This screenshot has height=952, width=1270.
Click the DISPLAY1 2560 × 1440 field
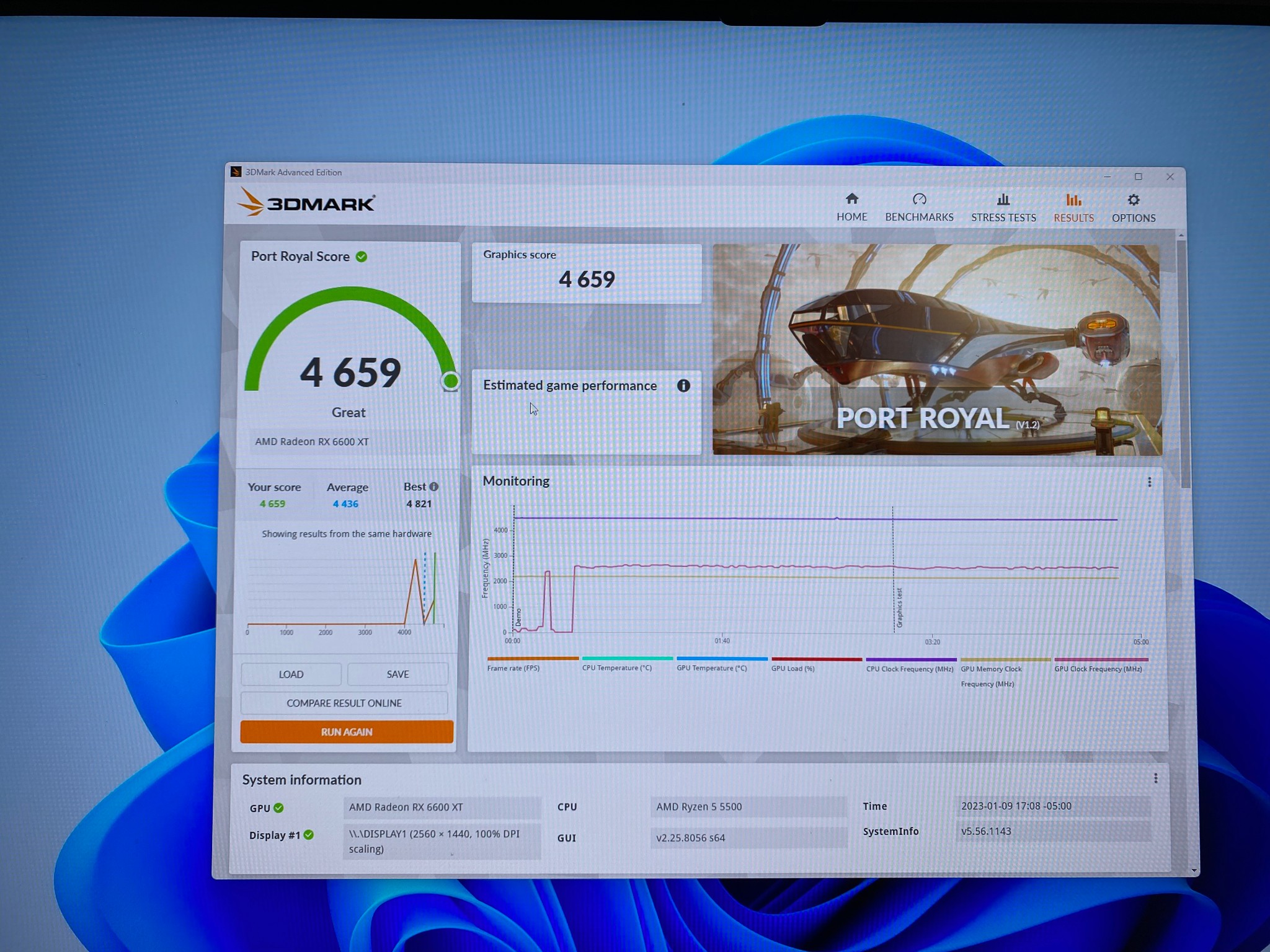pyautogui.click(x=442, y=841)
